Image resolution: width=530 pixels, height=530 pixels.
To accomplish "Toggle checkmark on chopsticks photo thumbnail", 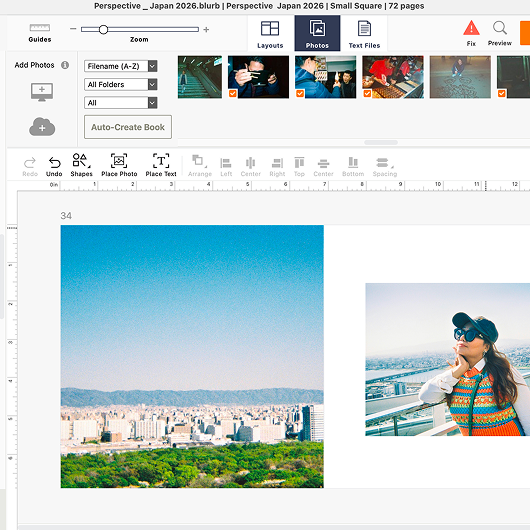I will [x=233, y=93].
